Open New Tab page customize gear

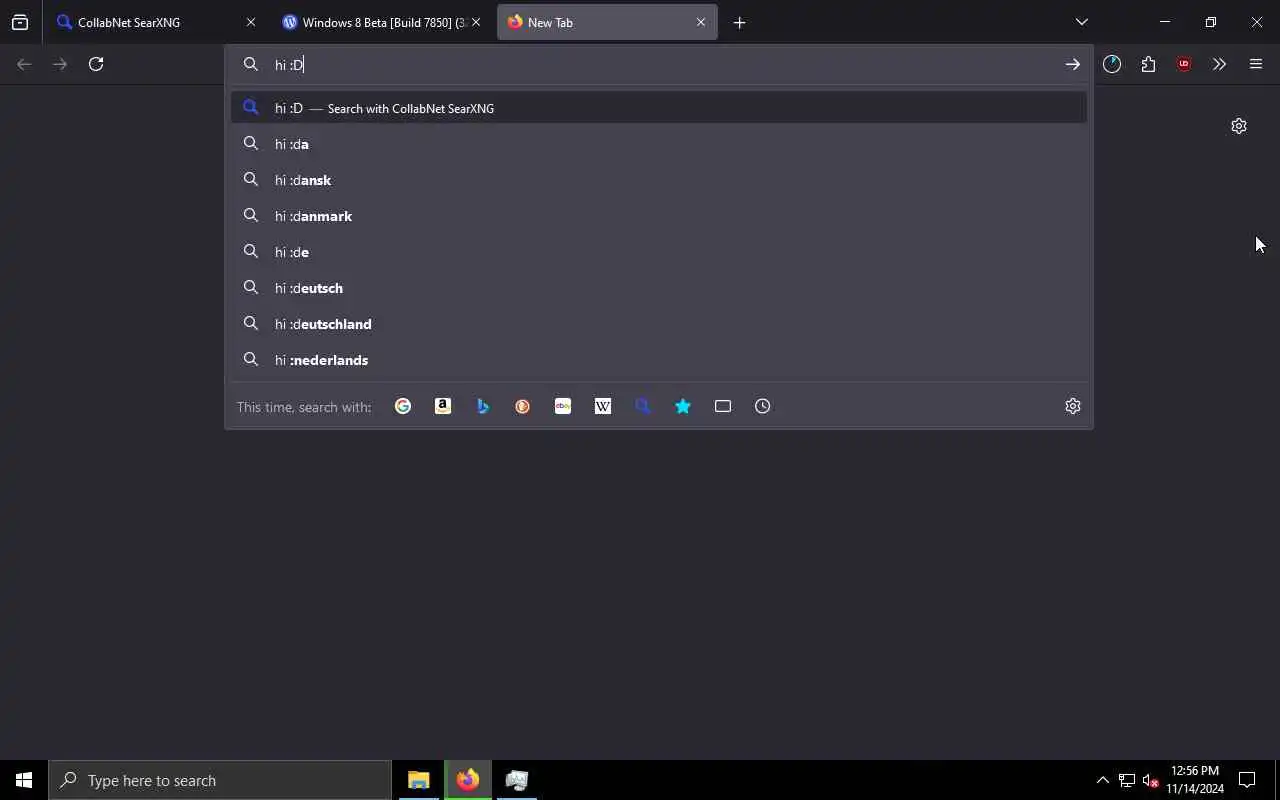tap(1239, 126)
